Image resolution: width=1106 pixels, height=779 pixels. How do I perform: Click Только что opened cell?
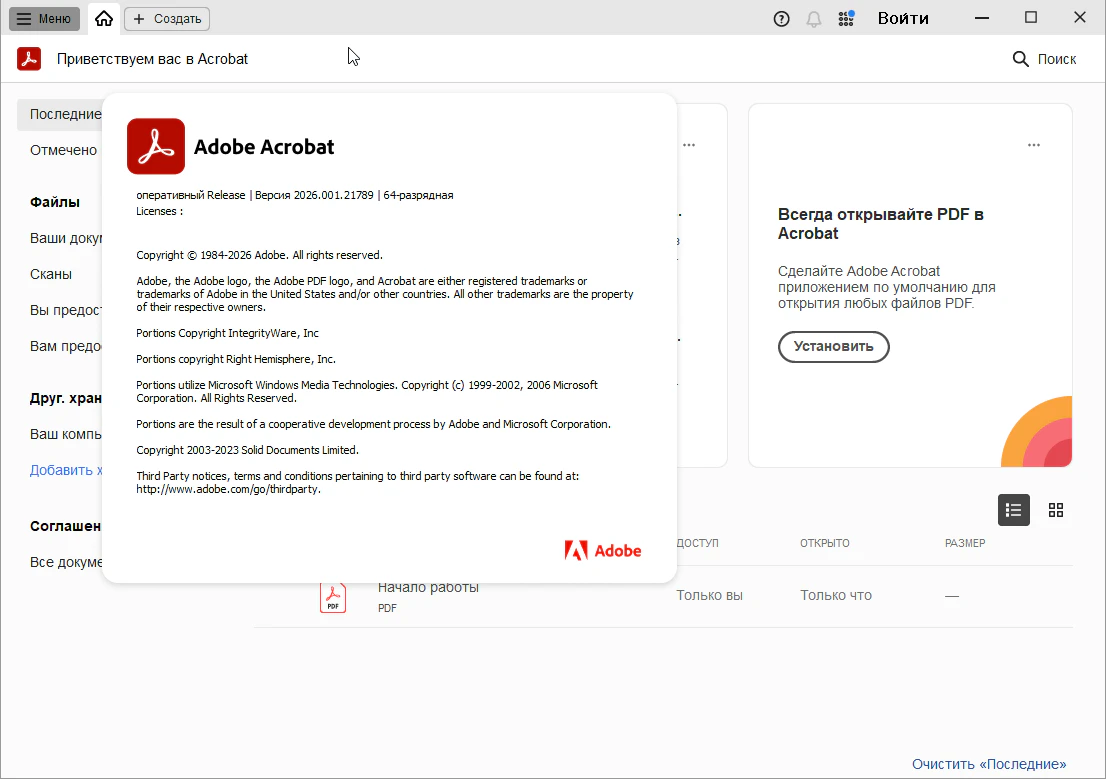click(x=836, y=596)
